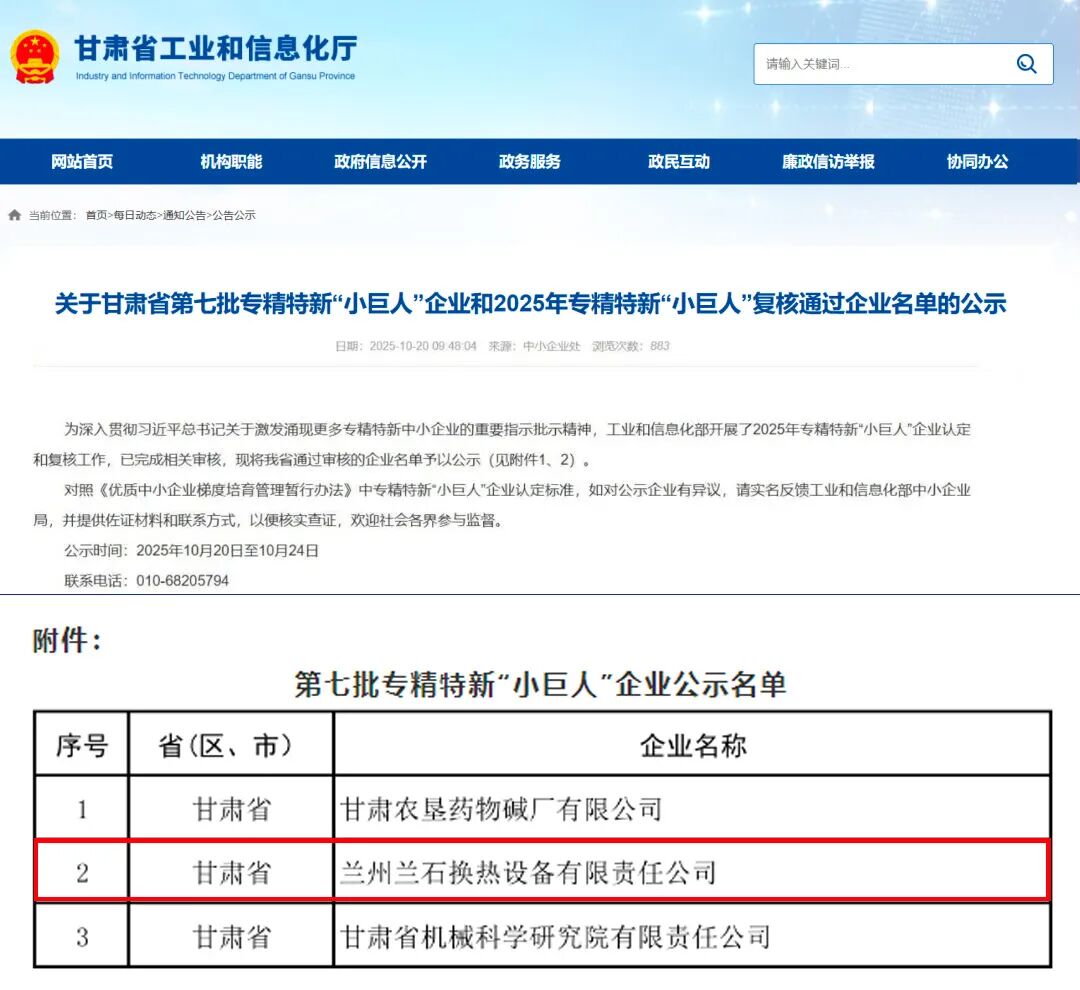The height and width of the screenshot is (990, 1080).
Task: Open the 协同办公 menu item
Action: (977, 162)
